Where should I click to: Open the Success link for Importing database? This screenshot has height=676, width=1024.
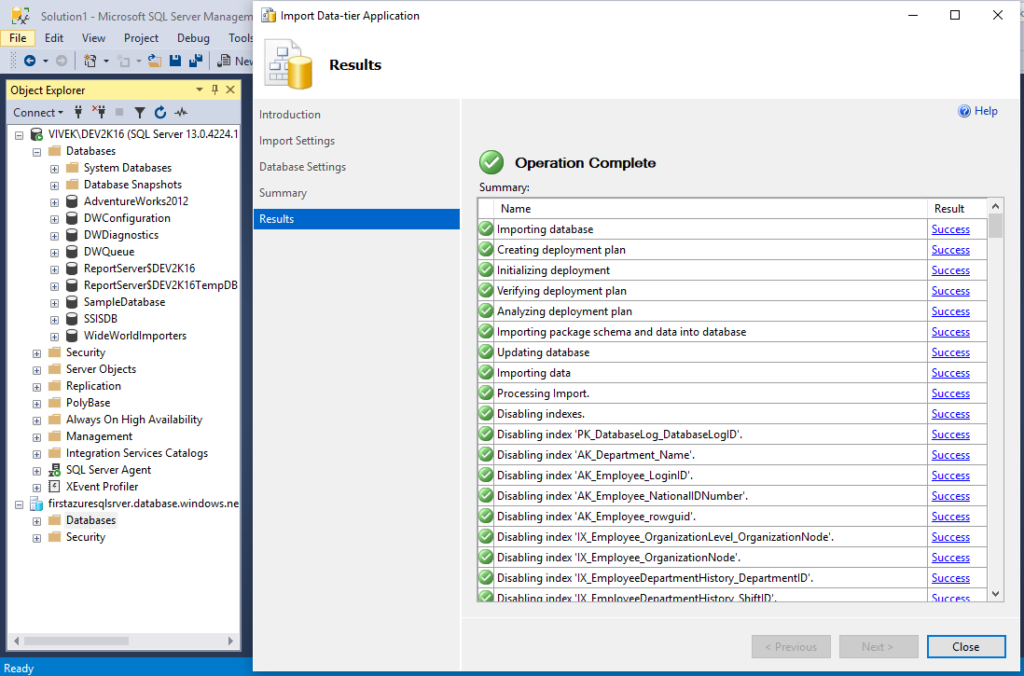(x=949, y=229)
